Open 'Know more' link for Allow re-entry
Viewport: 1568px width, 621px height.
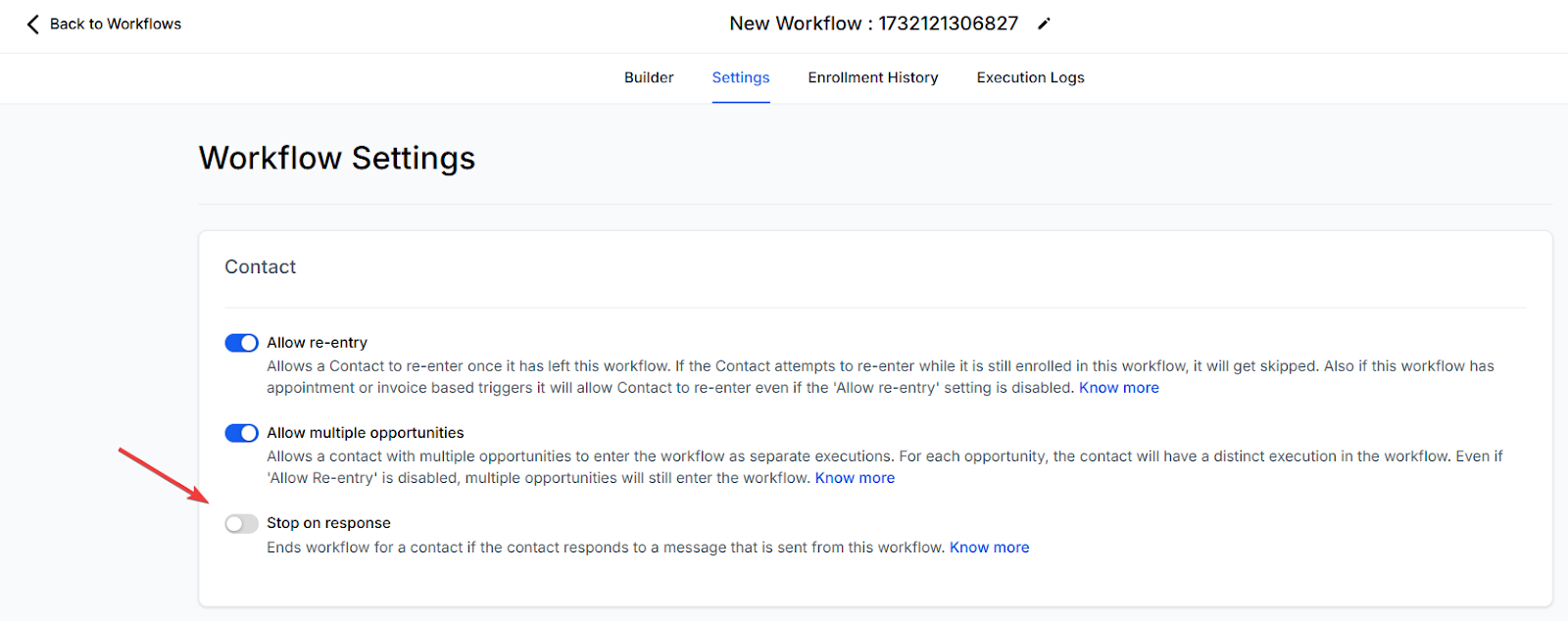pos(1118,388)
